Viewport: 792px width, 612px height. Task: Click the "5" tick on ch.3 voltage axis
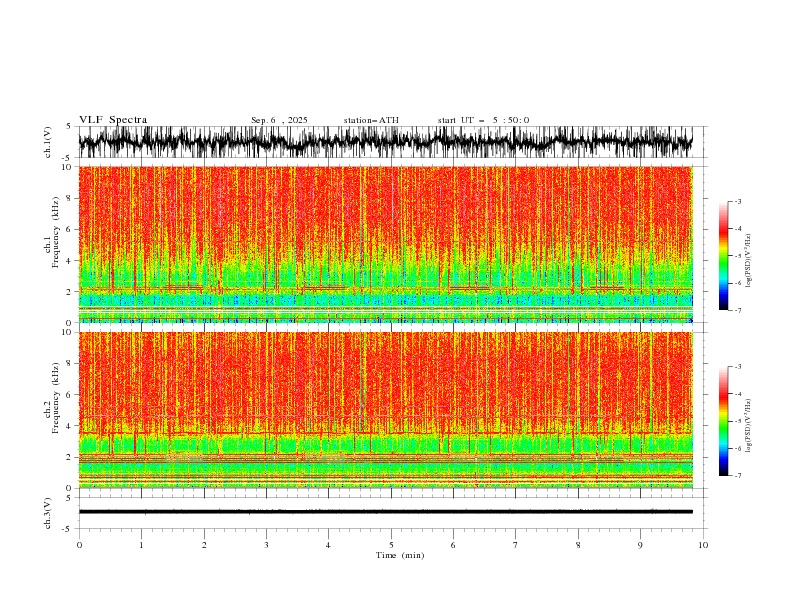[69, 497]
